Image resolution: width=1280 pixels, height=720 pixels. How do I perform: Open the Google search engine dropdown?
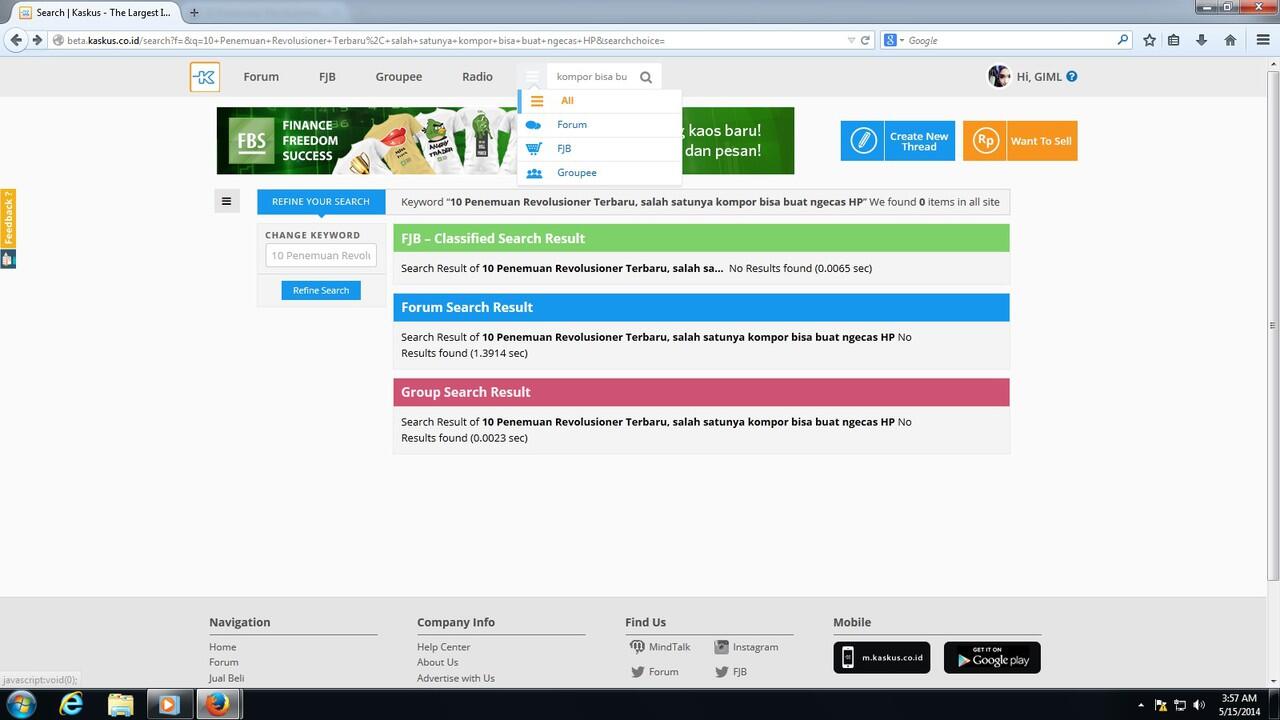click(894, 41)
